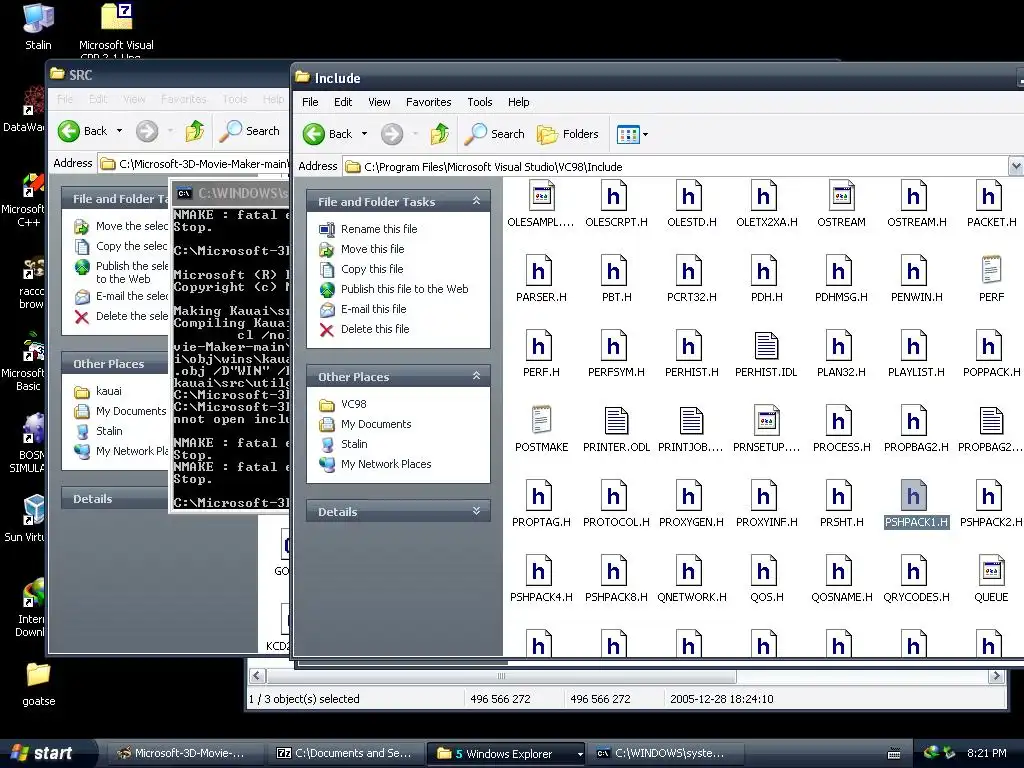Click Move this file task link

tap(372, 249)
